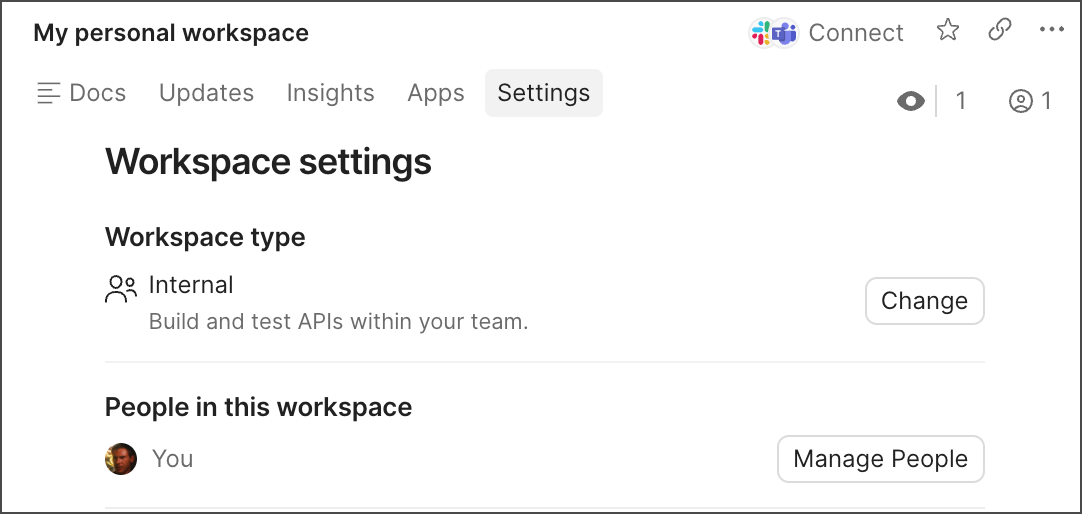Click the eye watch icon

click(911, 101)
